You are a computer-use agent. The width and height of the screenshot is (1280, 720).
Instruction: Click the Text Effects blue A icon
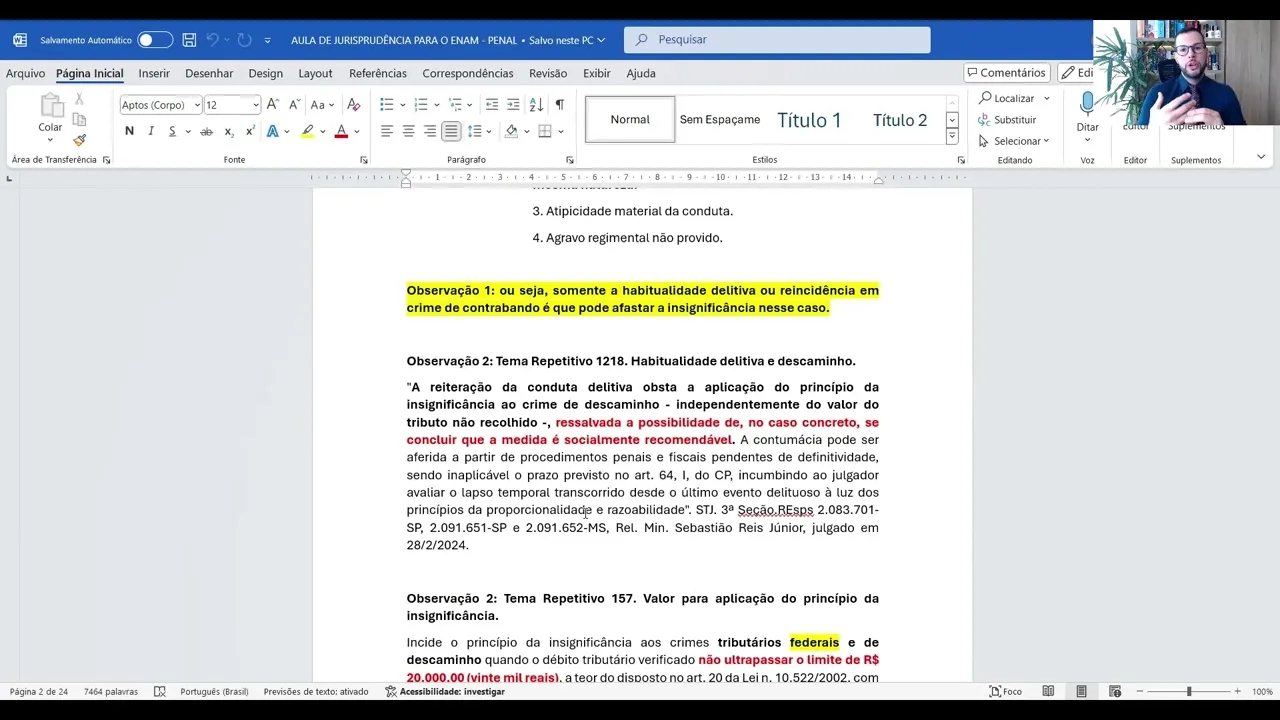(x=272, y=131)
